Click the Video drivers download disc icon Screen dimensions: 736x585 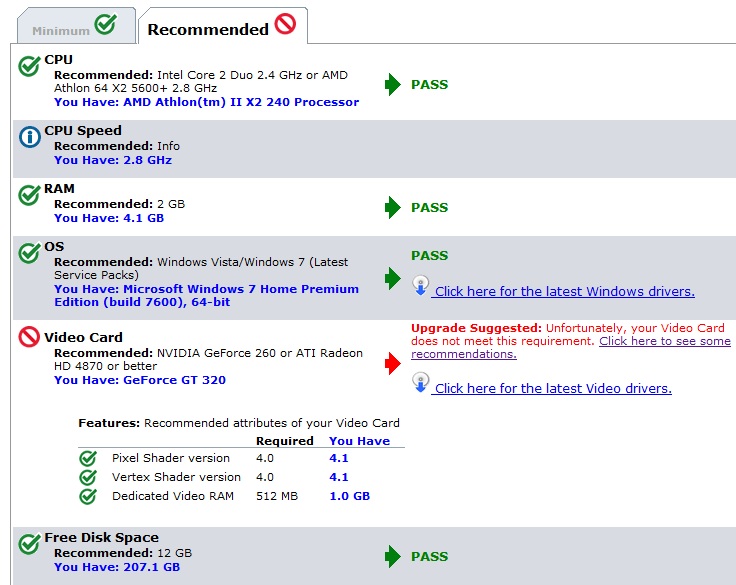click(x=421, y=383)
